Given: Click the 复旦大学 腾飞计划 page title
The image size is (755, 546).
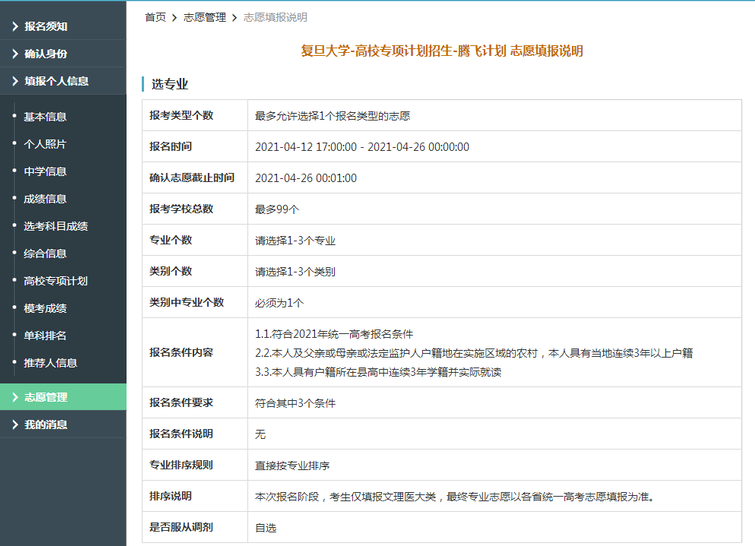Looking at the screenshot, I should pos(442,51).
